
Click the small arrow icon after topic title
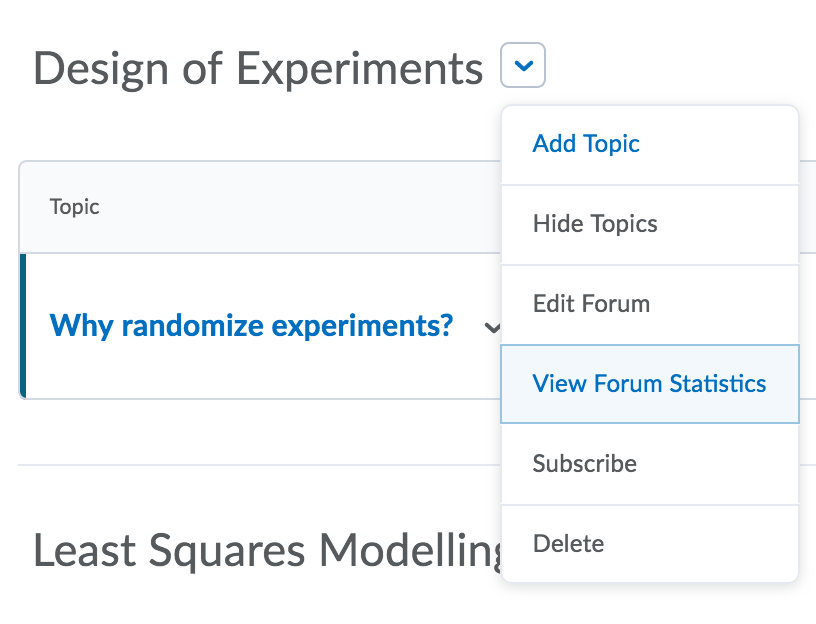pyautogui.click(x=491, y=327)
